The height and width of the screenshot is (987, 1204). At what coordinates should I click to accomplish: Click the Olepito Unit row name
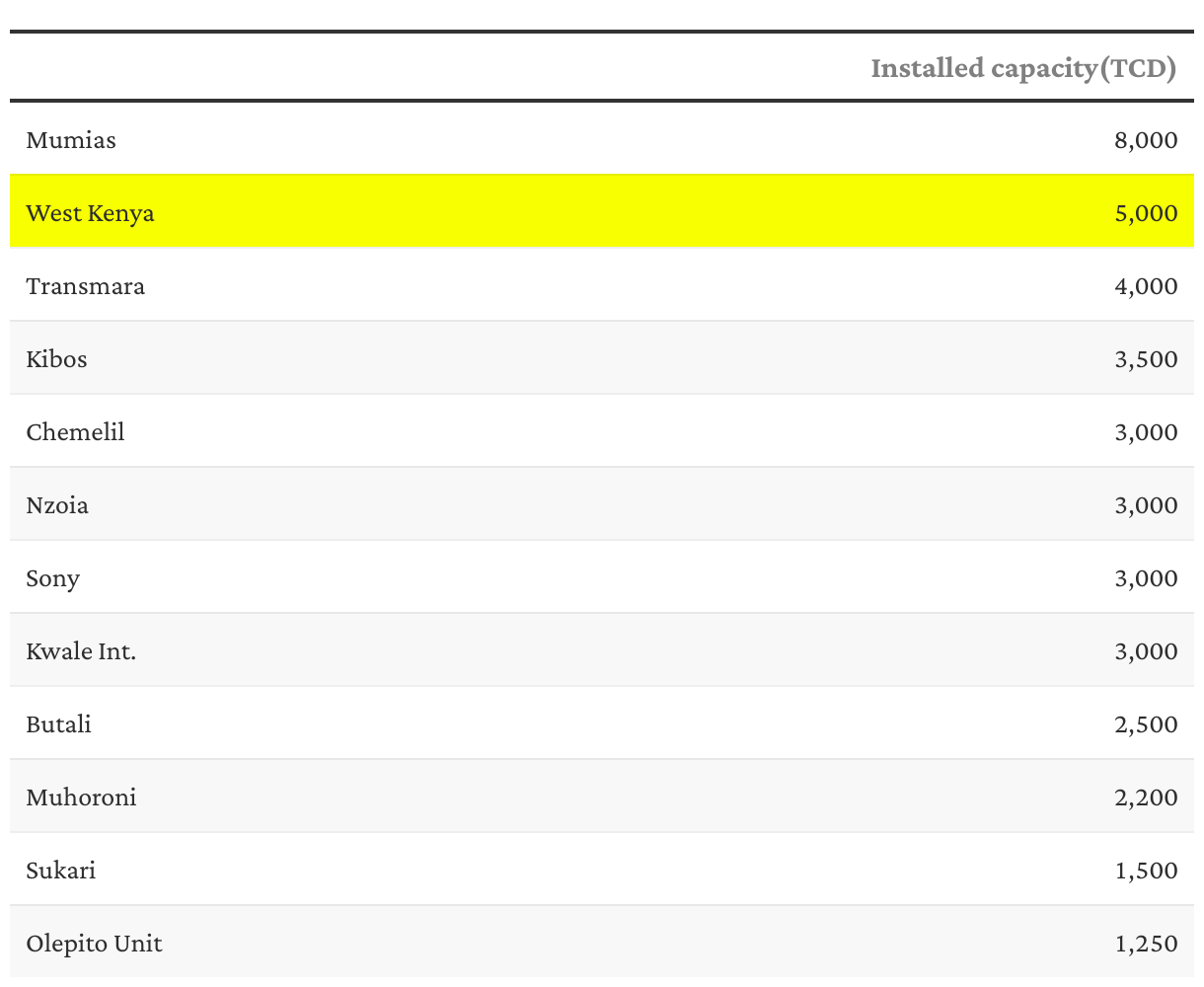coord(95,944)
